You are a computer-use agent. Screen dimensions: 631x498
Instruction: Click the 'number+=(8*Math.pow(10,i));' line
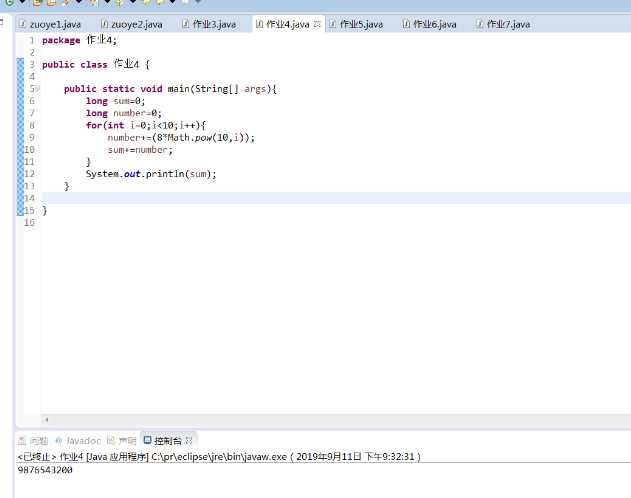point(181,138)
